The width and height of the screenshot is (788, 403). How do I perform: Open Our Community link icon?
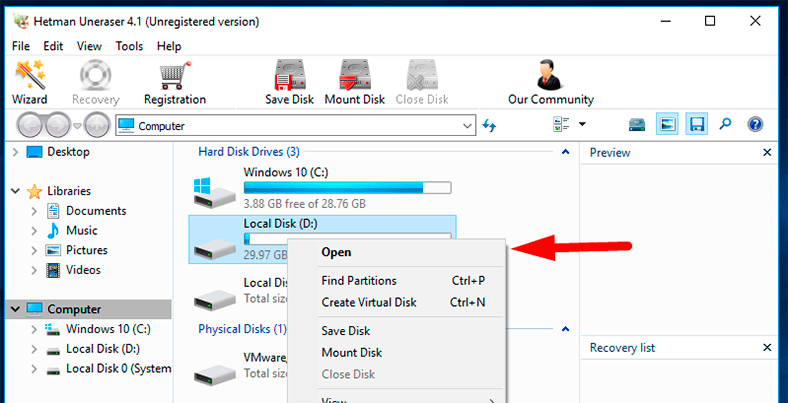point(550,75)
